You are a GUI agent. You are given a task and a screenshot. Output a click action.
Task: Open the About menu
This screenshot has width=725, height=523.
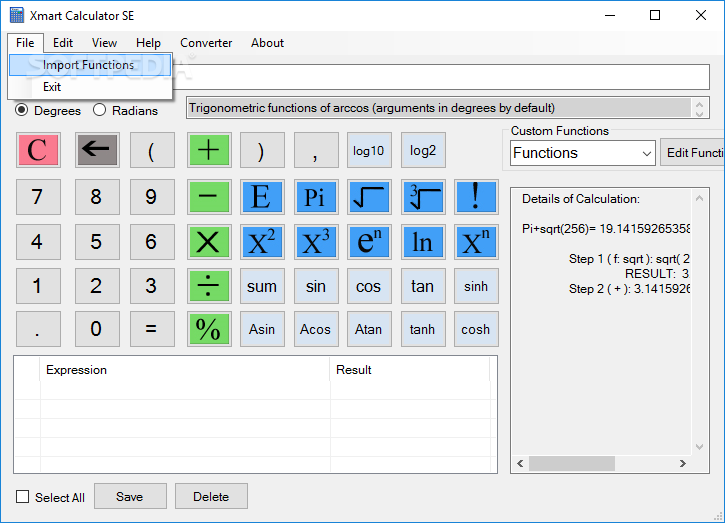267,43
